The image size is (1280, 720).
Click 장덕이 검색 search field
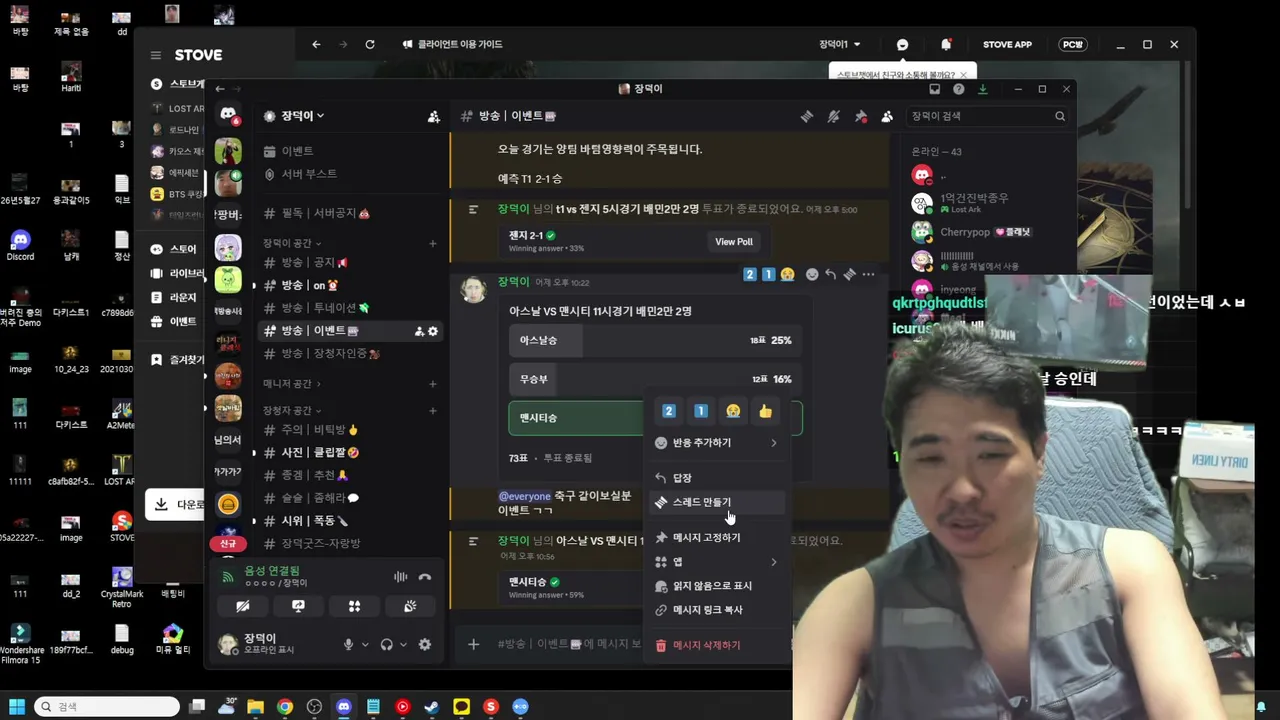988,116
